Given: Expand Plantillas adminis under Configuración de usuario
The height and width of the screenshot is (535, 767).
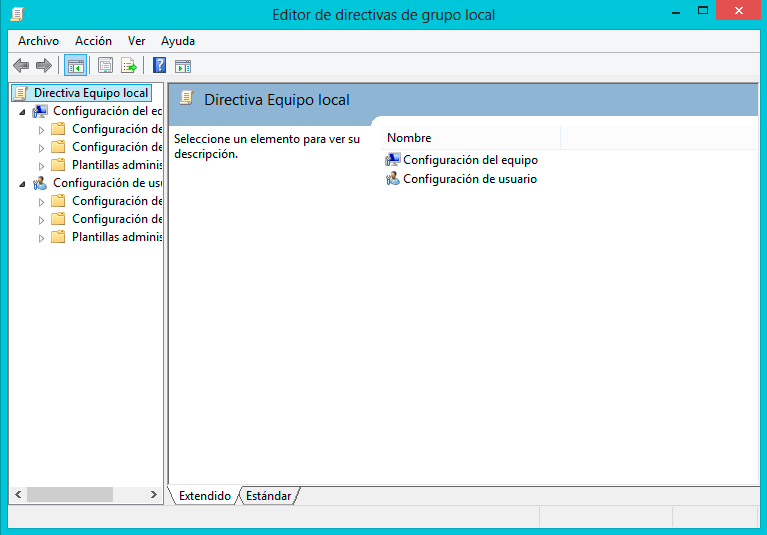Looking at the screenshot, I should (41, 238).
